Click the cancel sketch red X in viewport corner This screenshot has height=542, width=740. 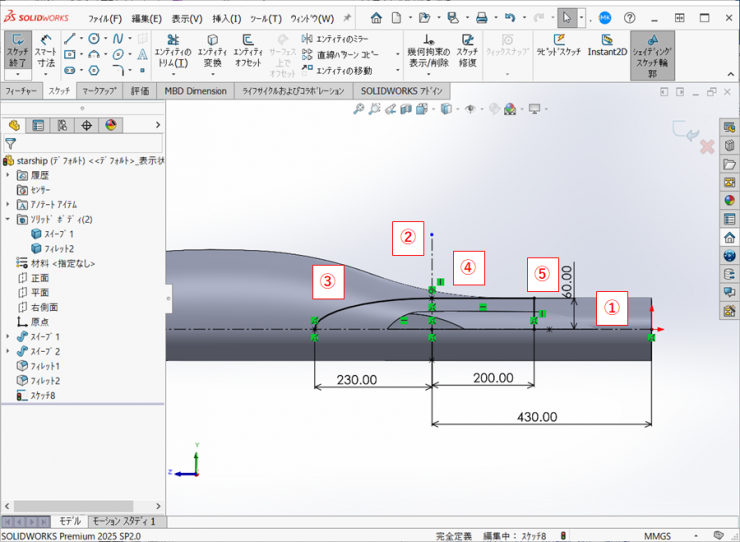707,147
